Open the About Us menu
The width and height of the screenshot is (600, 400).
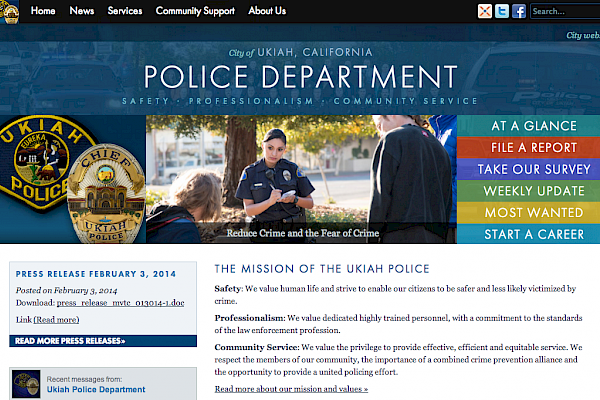point(267,11)
